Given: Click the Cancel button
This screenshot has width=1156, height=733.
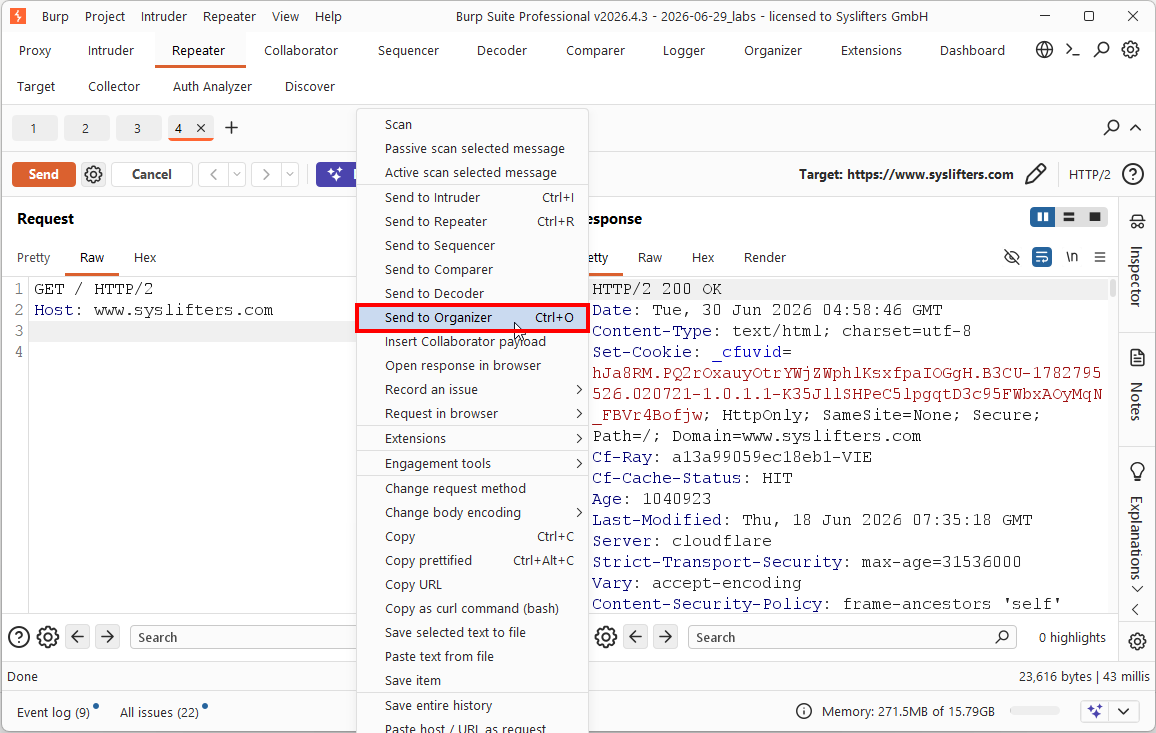Looking at the screenshot, I should [152, 174].
